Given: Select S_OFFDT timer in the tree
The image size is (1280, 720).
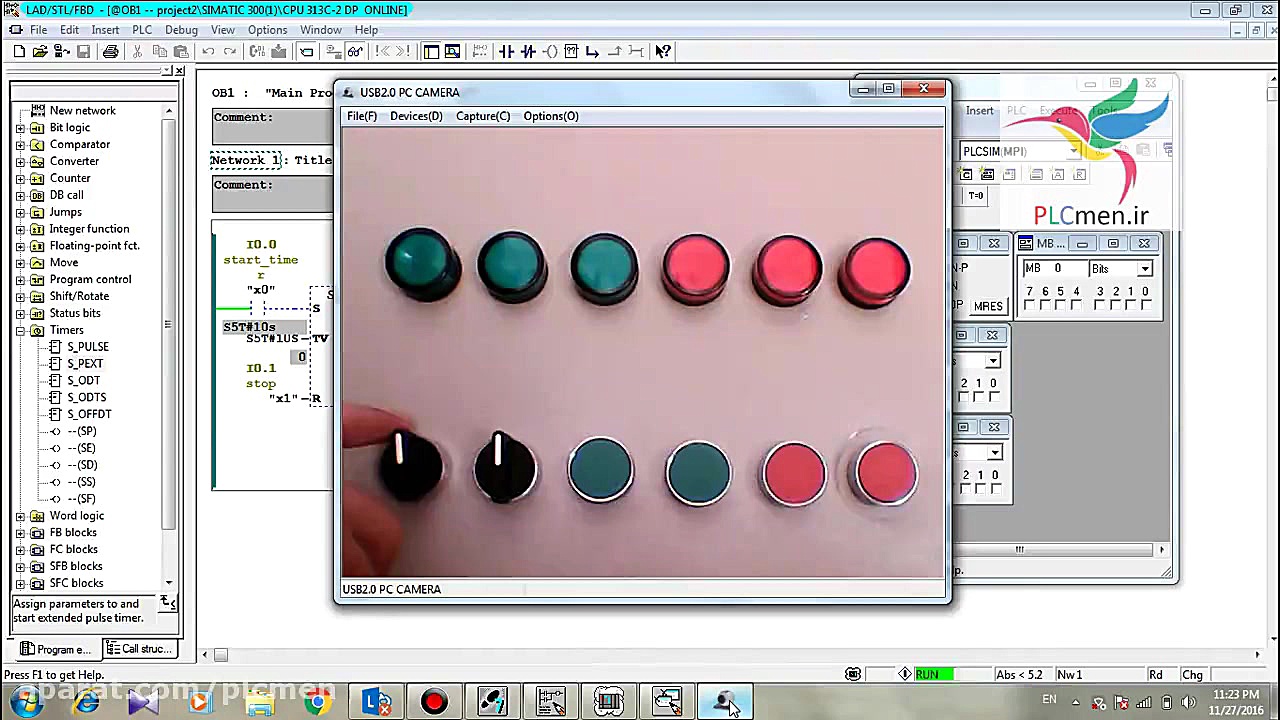Looking at the screenshot, I should pyautogui.click(x=89, y=414).
